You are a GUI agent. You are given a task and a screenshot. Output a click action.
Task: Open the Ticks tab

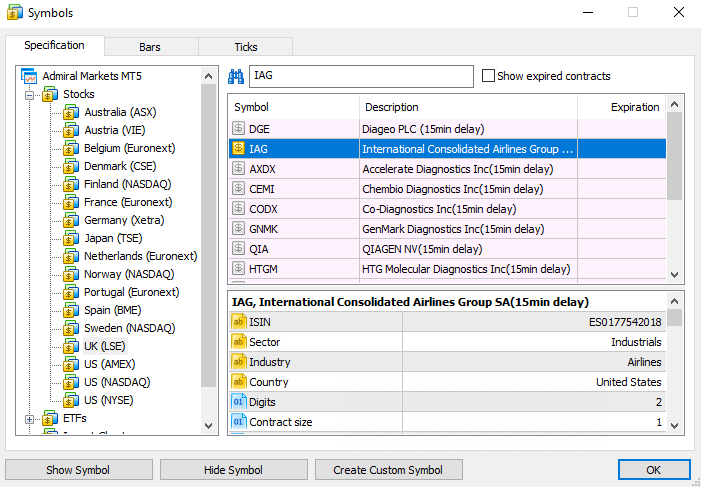point(245,47)
